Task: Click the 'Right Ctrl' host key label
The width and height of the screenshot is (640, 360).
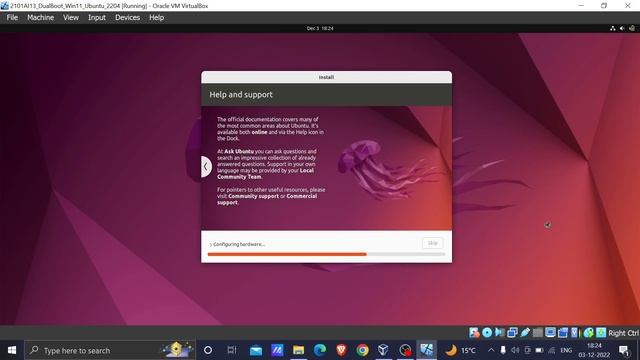Action: point(623,333)
